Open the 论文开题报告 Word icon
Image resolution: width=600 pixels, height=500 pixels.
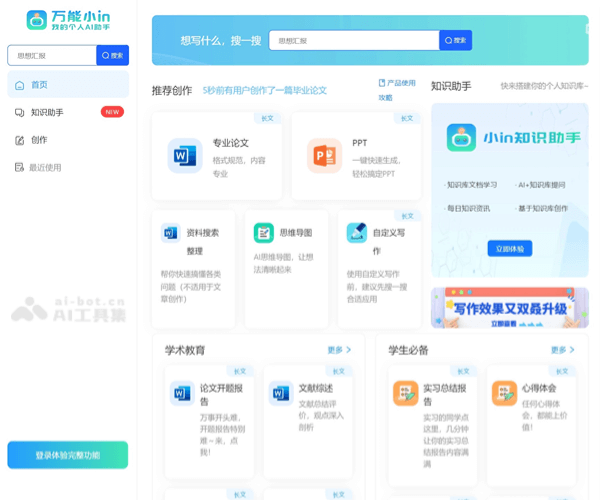pos(181,393)
